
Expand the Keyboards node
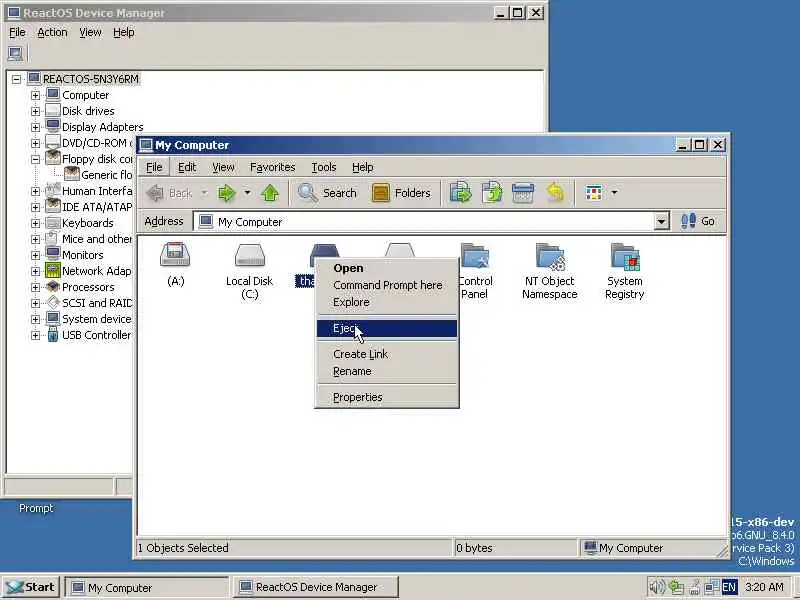[x=35, y=223]
